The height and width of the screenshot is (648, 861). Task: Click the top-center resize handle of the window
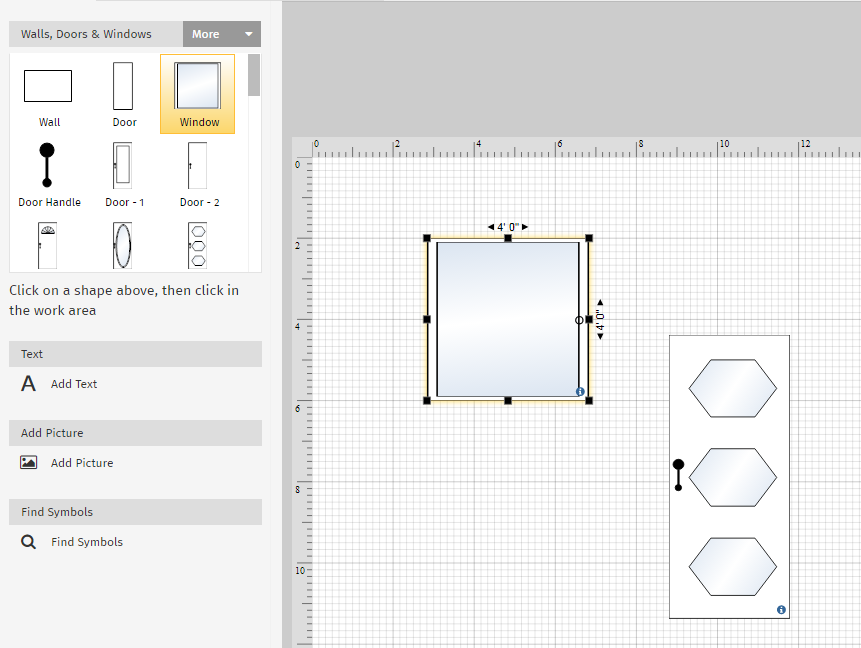point(508,238)
